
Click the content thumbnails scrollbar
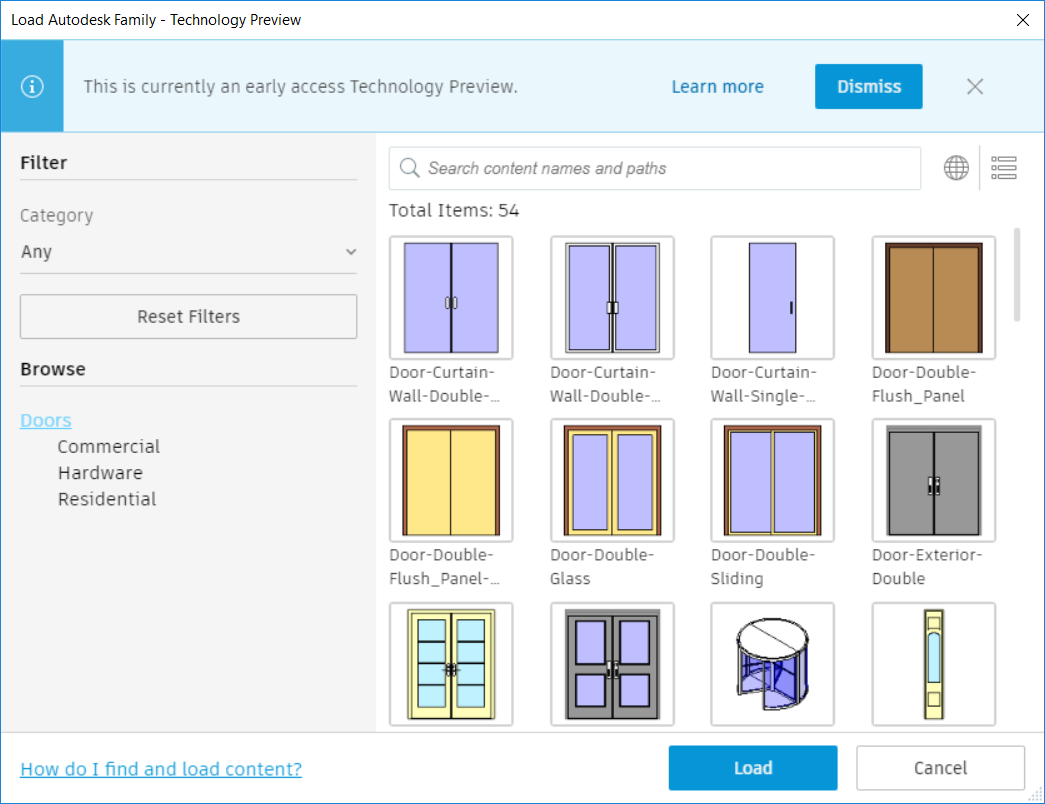tap(1017, 275)
